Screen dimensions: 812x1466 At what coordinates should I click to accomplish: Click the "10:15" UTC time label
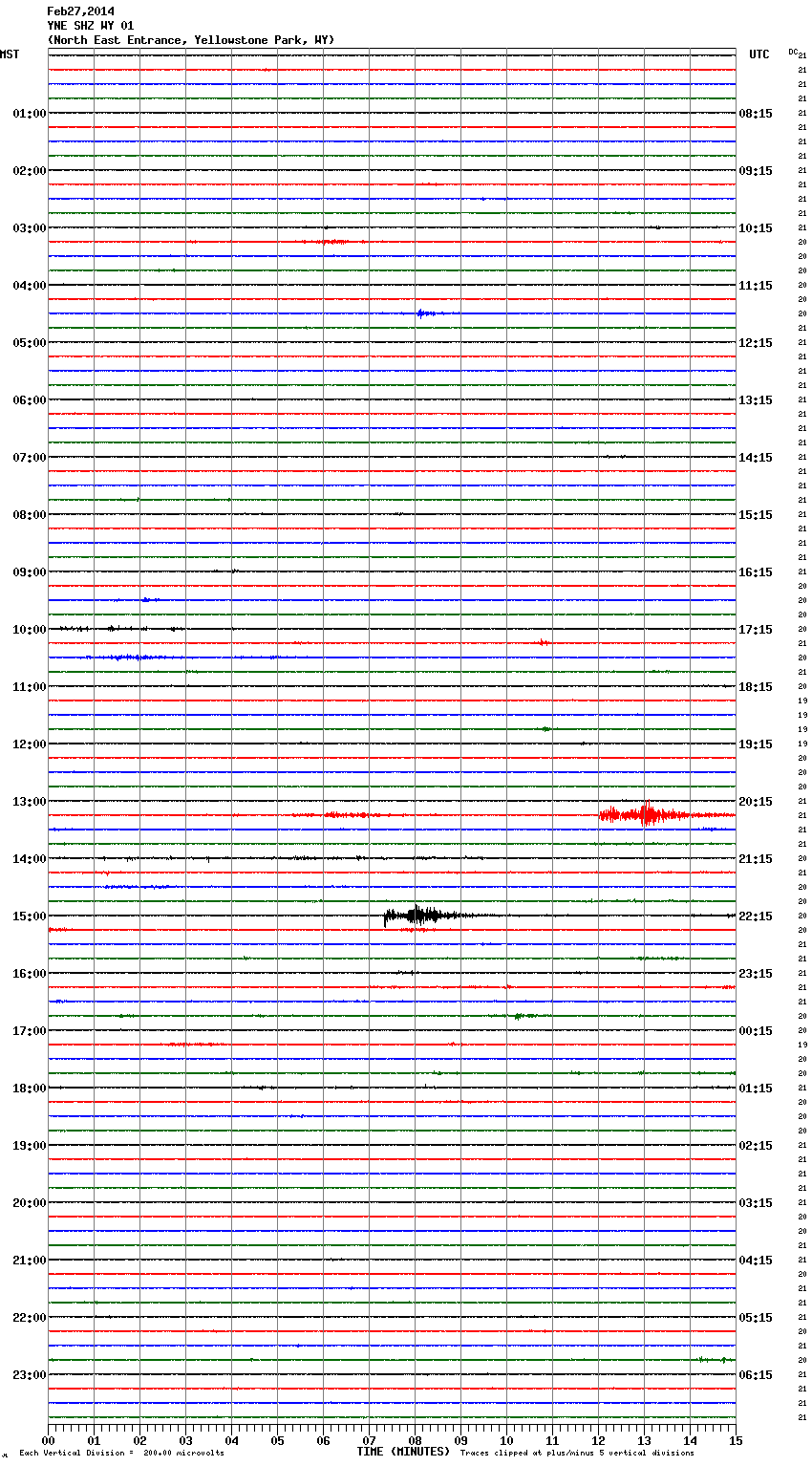pyautogui.click(x=756, y=228)
